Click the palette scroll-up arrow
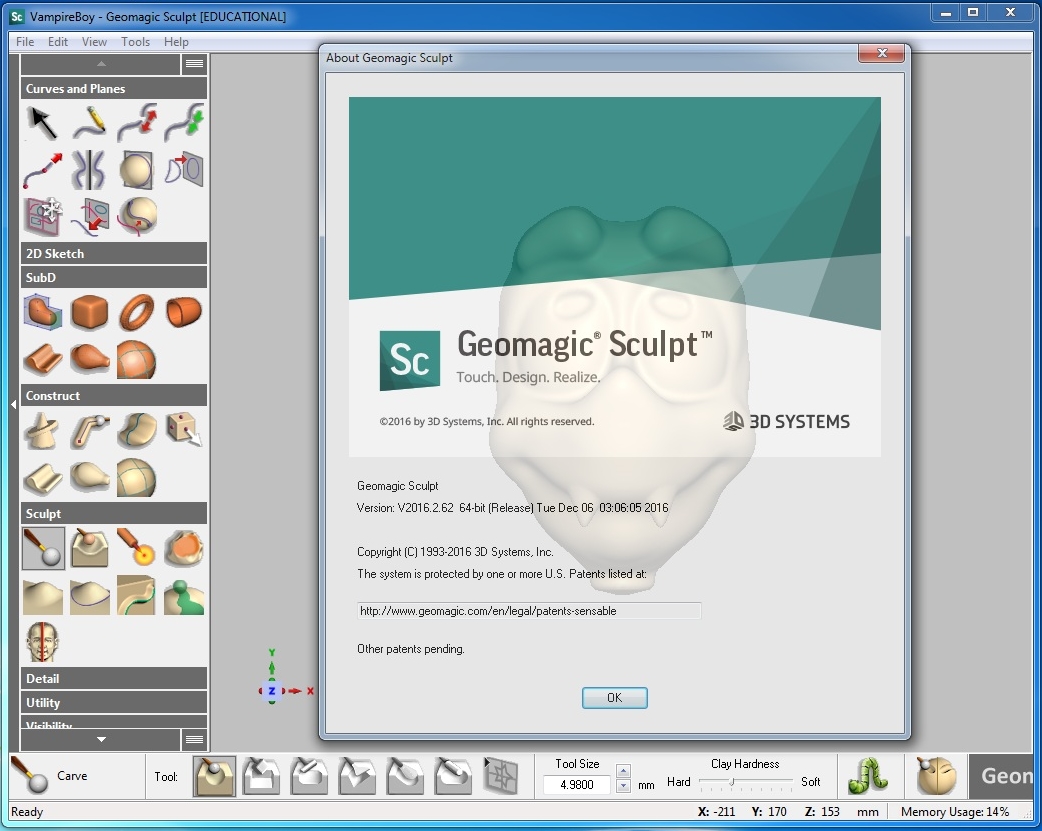Viewport: 1042px width, 831px height. coord(101,64)
